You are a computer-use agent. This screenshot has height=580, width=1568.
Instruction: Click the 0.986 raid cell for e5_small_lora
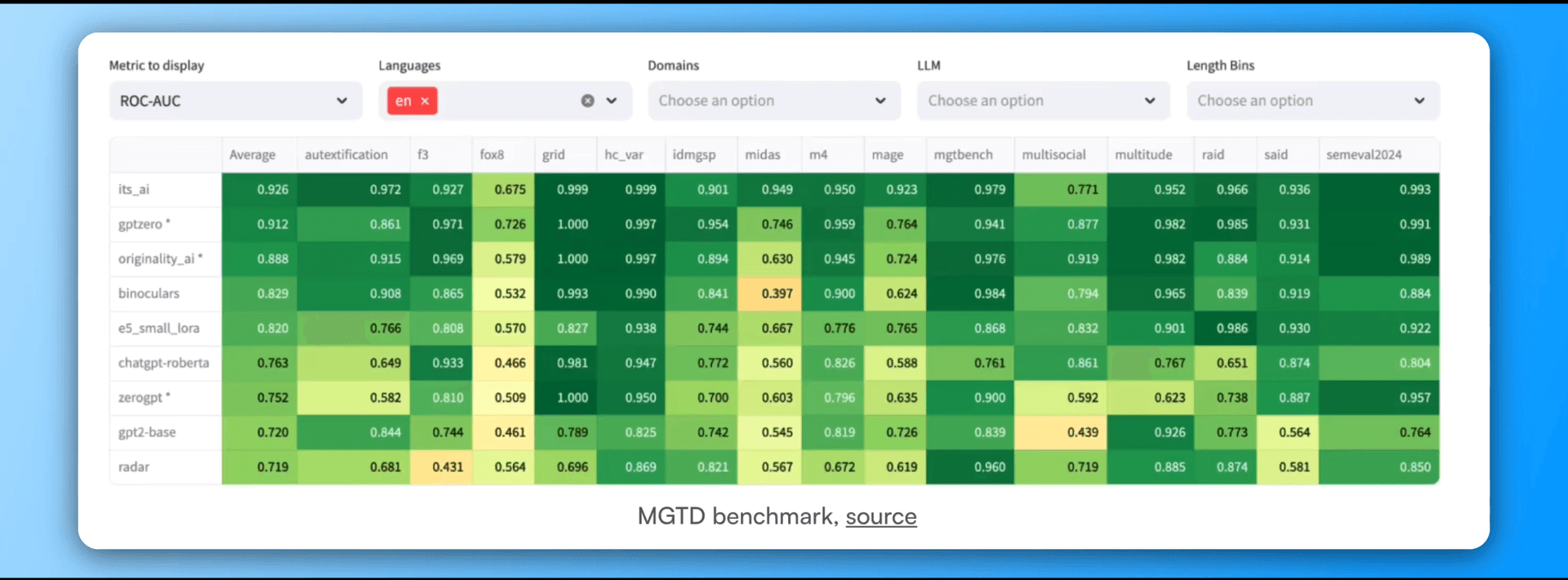tap(1225, 328)
